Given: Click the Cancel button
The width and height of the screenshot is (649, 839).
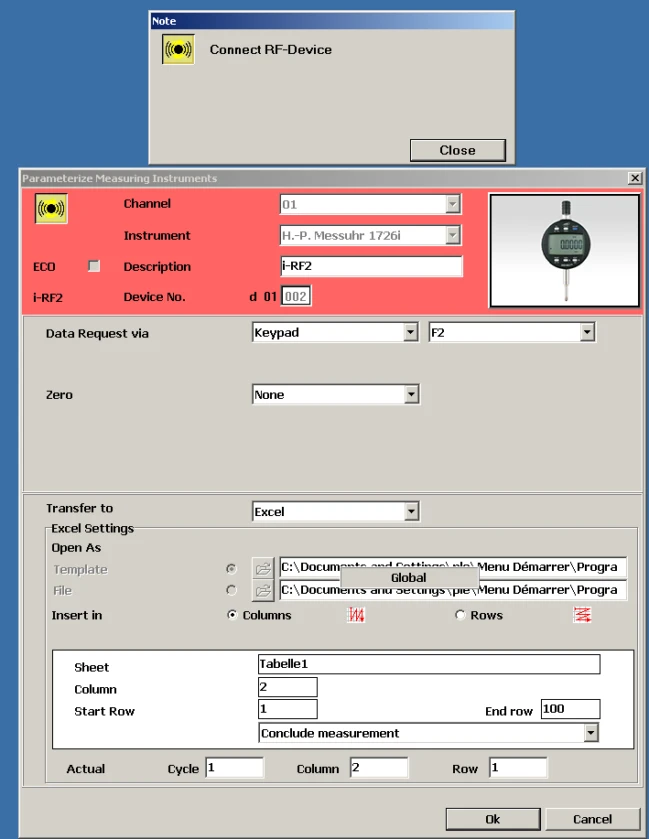Looking at the screenshot, I should coord(592,818).
